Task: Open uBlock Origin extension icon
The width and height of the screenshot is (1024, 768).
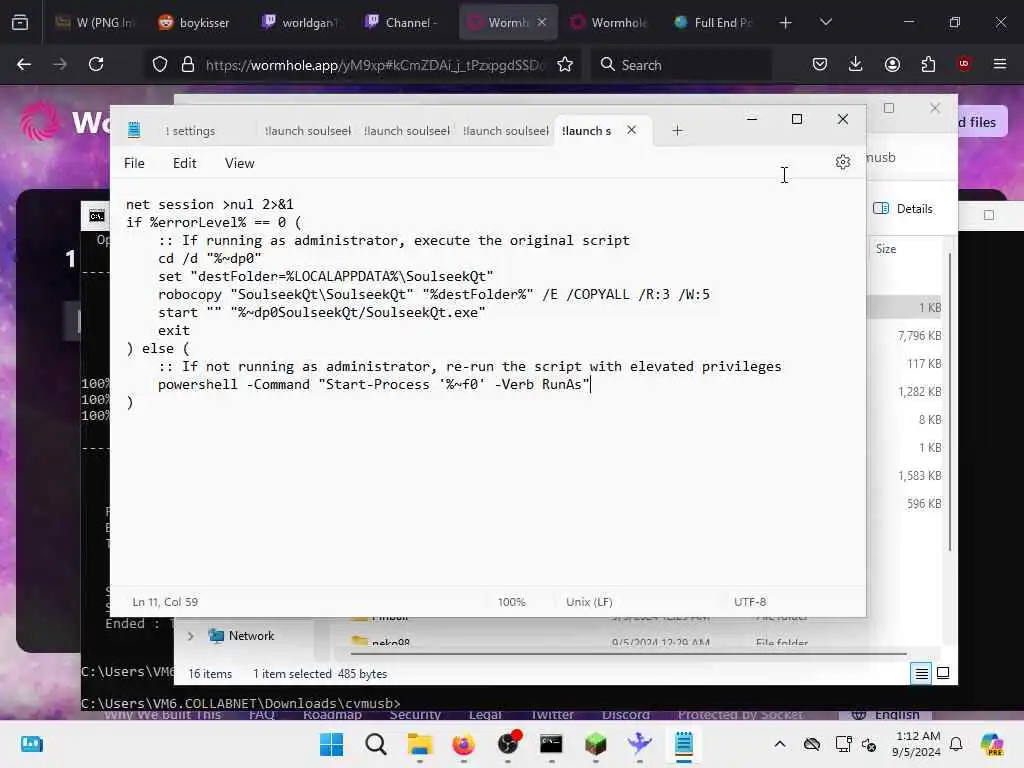Action: [x=964, y=64]
